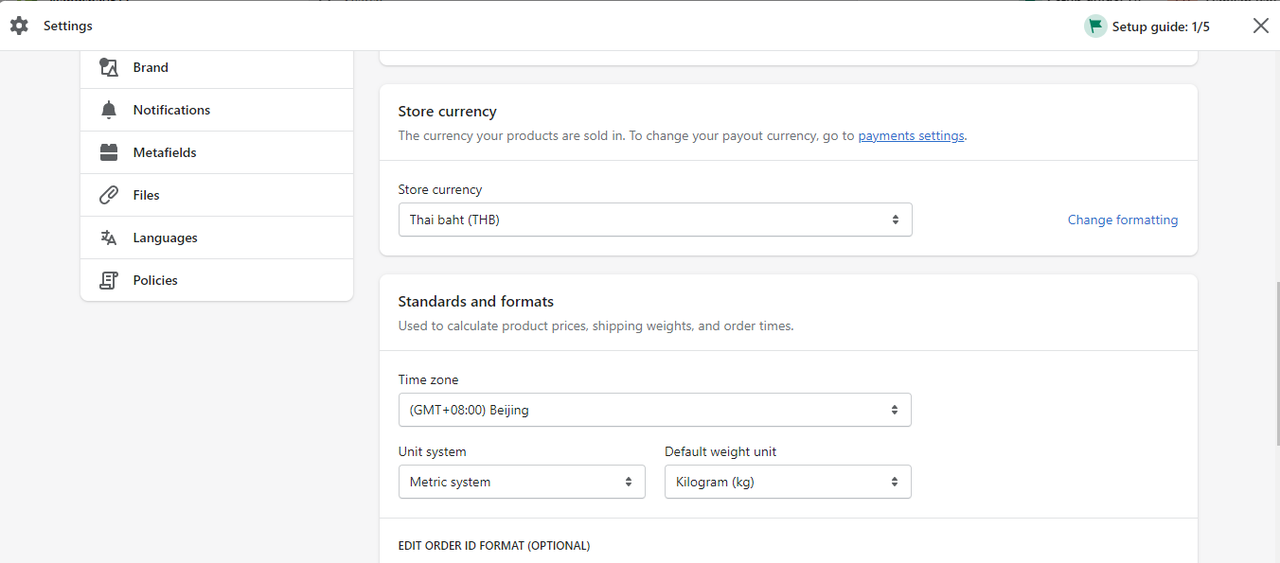
Task: Follow the payments settings link
Action: pos(911,136)
